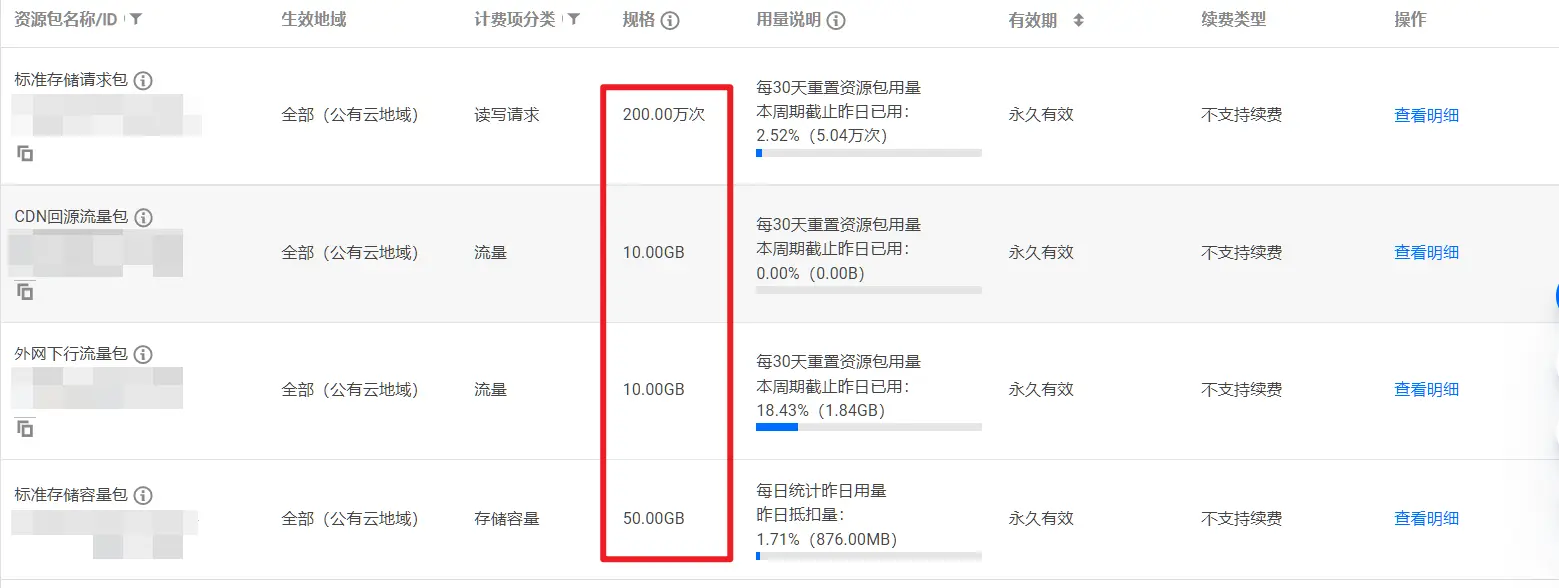Show info tooltip for CDN回源流量包

click(x=143, y=217)
